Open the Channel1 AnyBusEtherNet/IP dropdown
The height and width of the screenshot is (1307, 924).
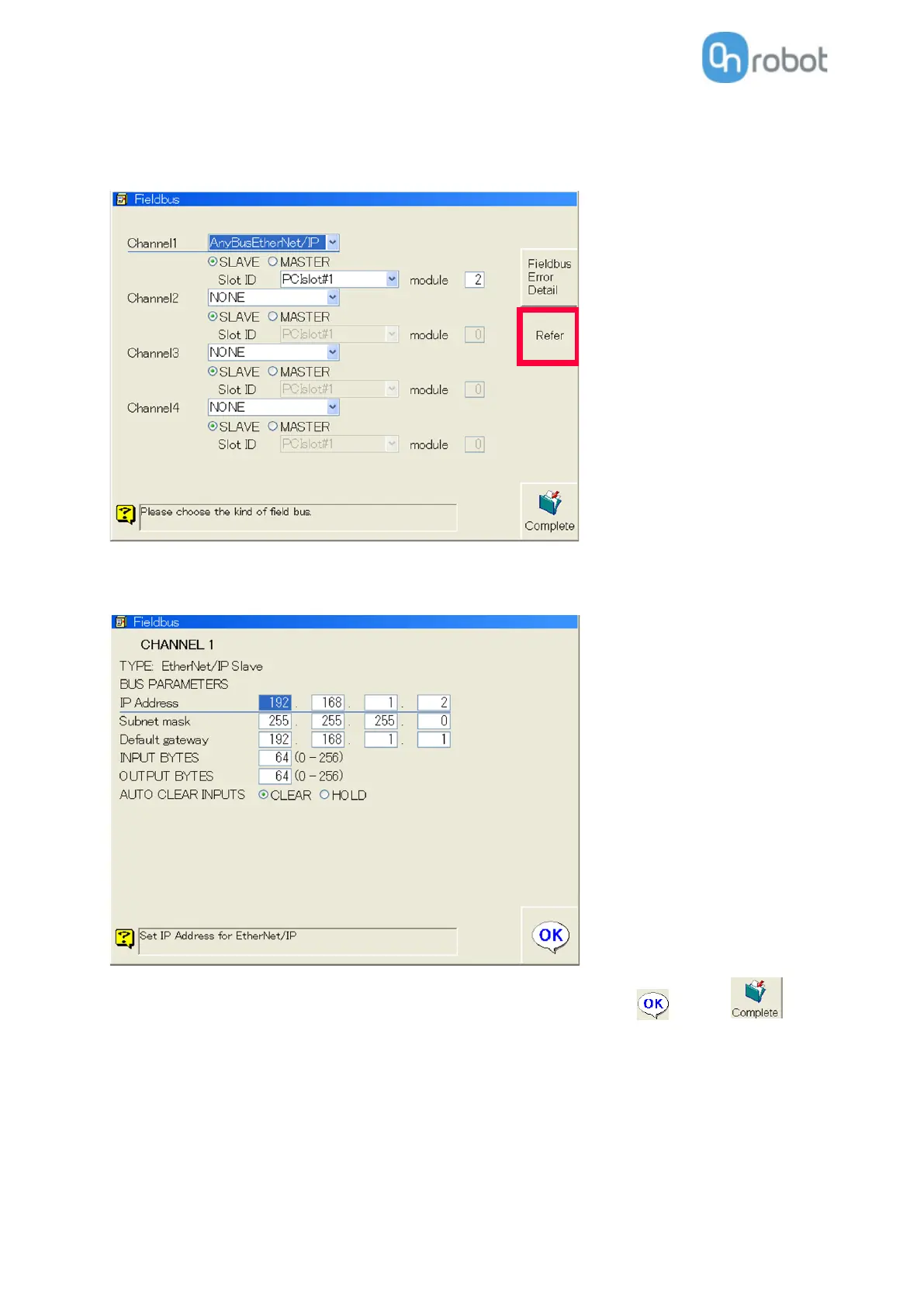click(x=274, y=243)
